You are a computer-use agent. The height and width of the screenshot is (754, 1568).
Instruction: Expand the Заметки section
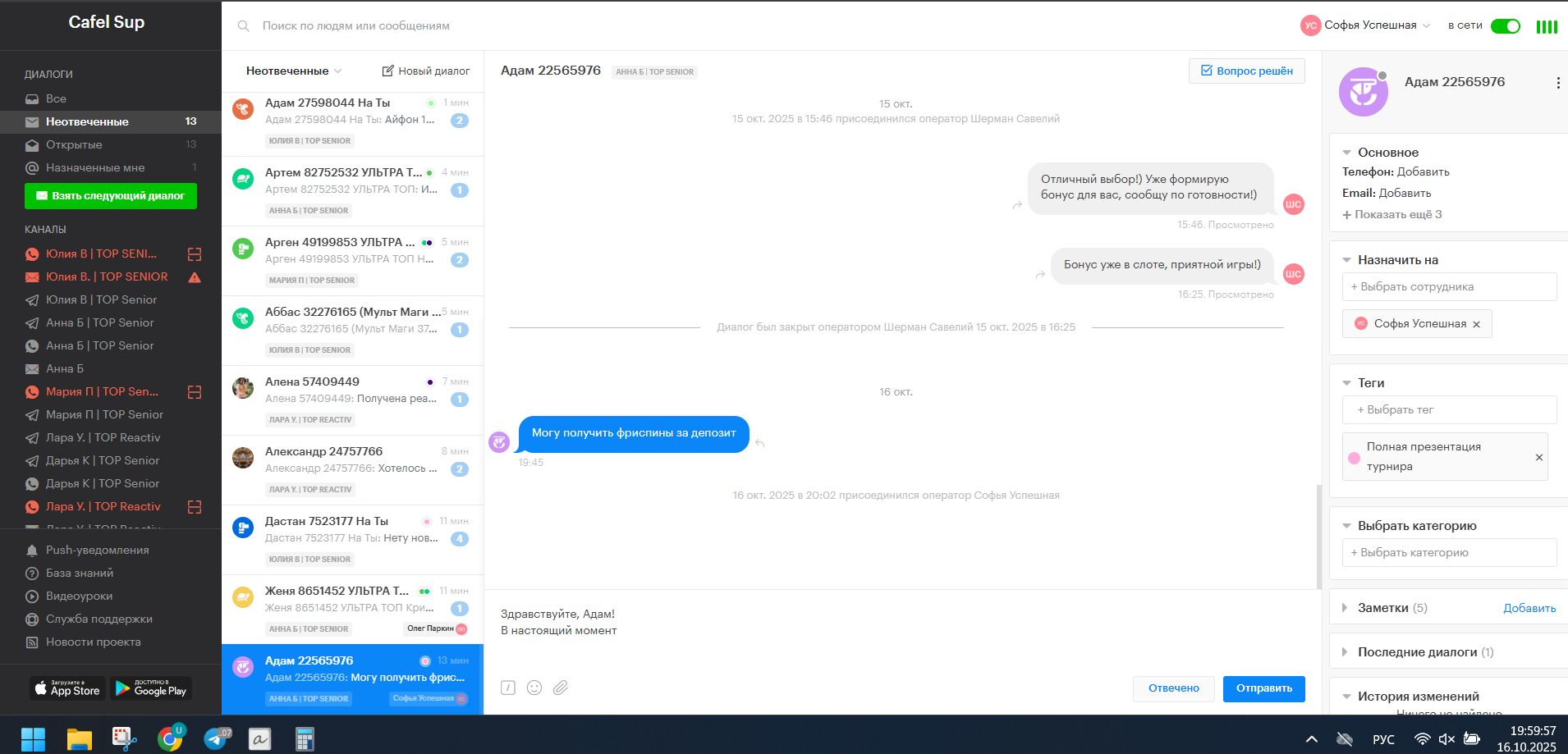(1345, 608)
